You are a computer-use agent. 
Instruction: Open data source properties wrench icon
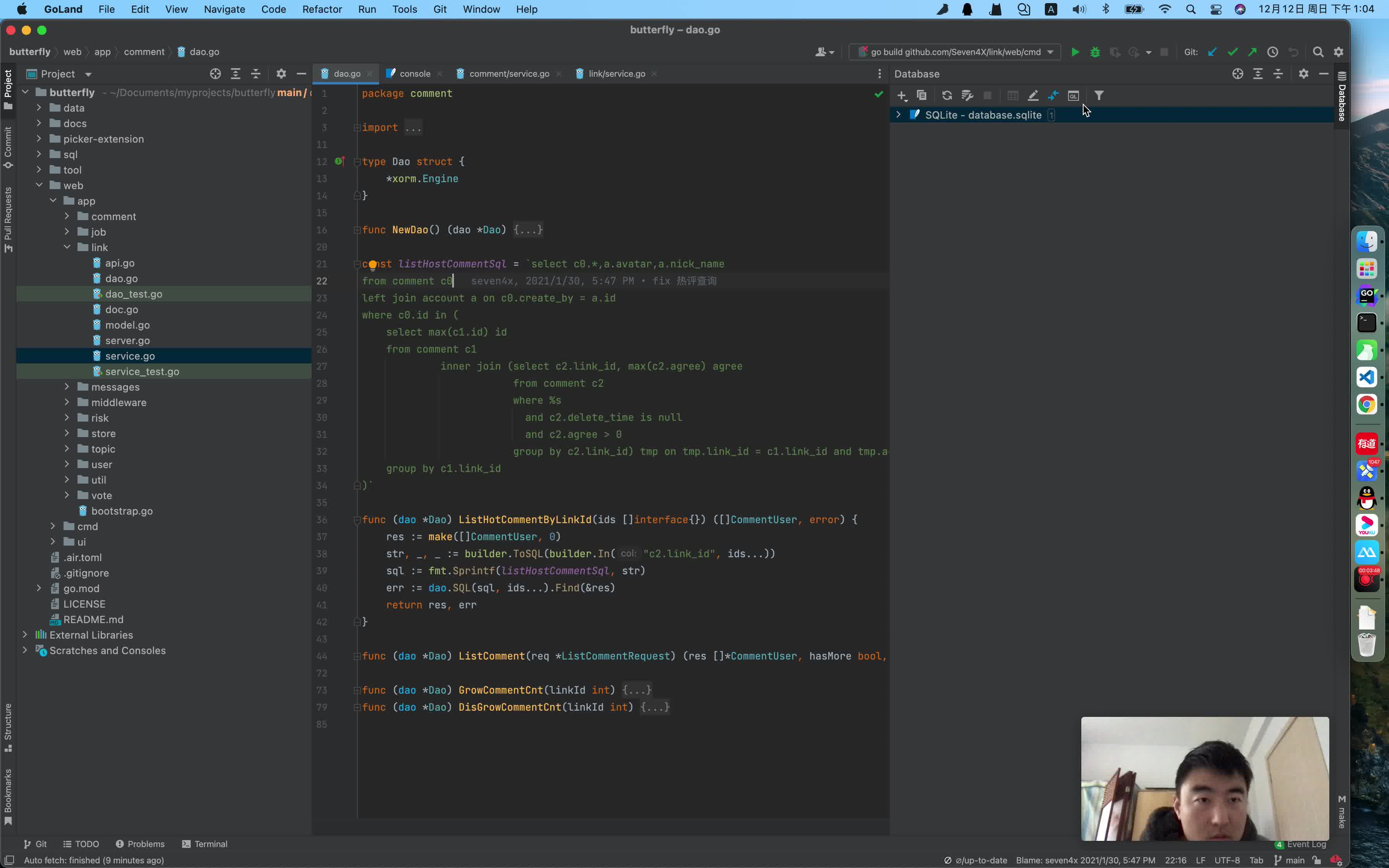pyautogui.click(x=967, y=96)
